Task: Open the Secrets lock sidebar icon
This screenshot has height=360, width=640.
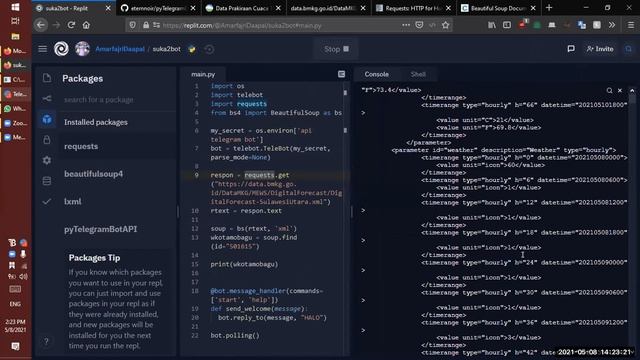Action: click(47, 140)
